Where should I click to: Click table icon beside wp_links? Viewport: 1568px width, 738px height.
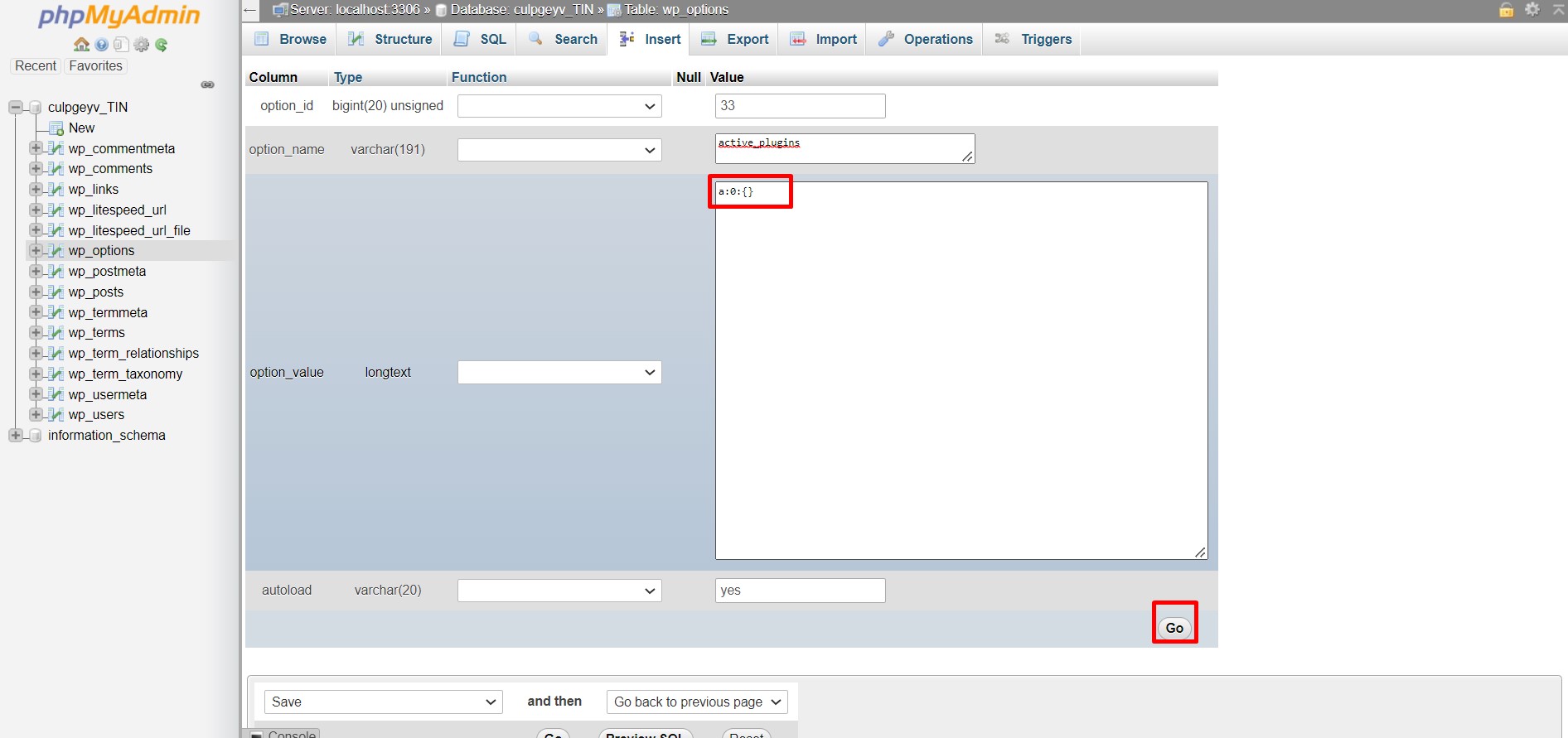click(x=56, y=190)
